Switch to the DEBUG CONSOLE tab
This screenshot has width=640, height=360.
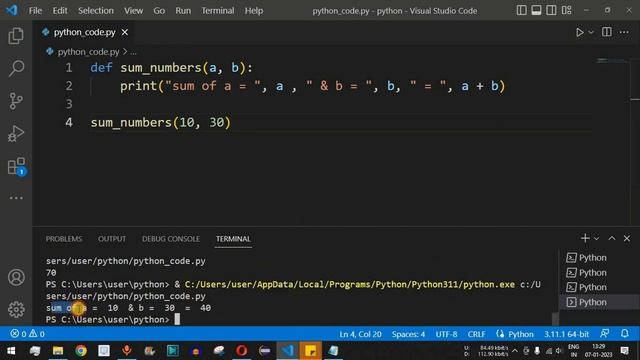tap(171, 239)
